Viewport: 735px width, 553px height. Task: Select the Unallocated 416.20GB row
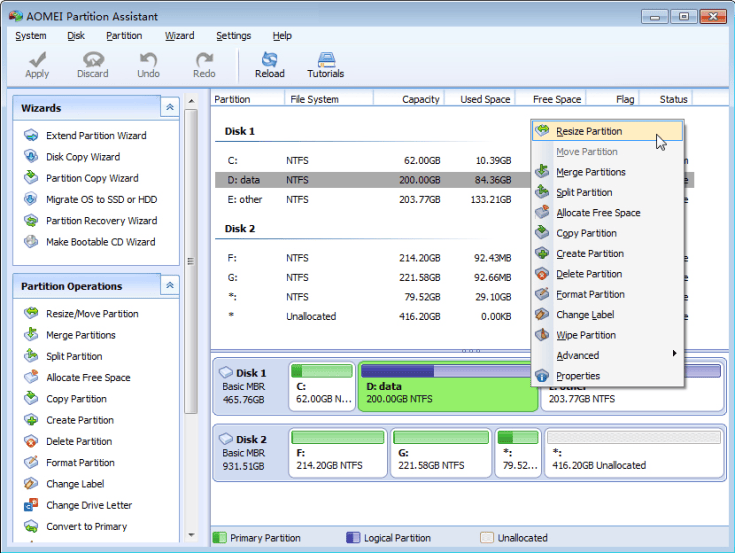[373, 316]
